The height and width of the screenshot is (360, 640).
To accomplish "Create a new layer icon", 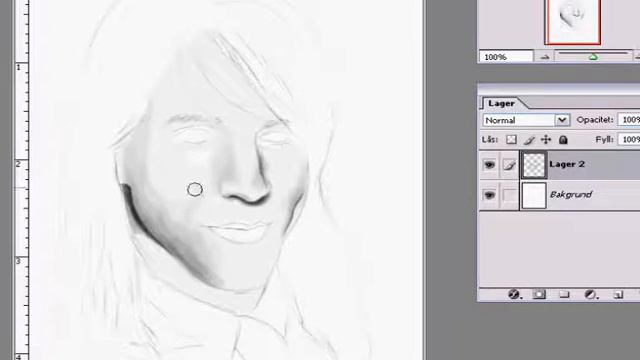I will [x=618, y=294].
